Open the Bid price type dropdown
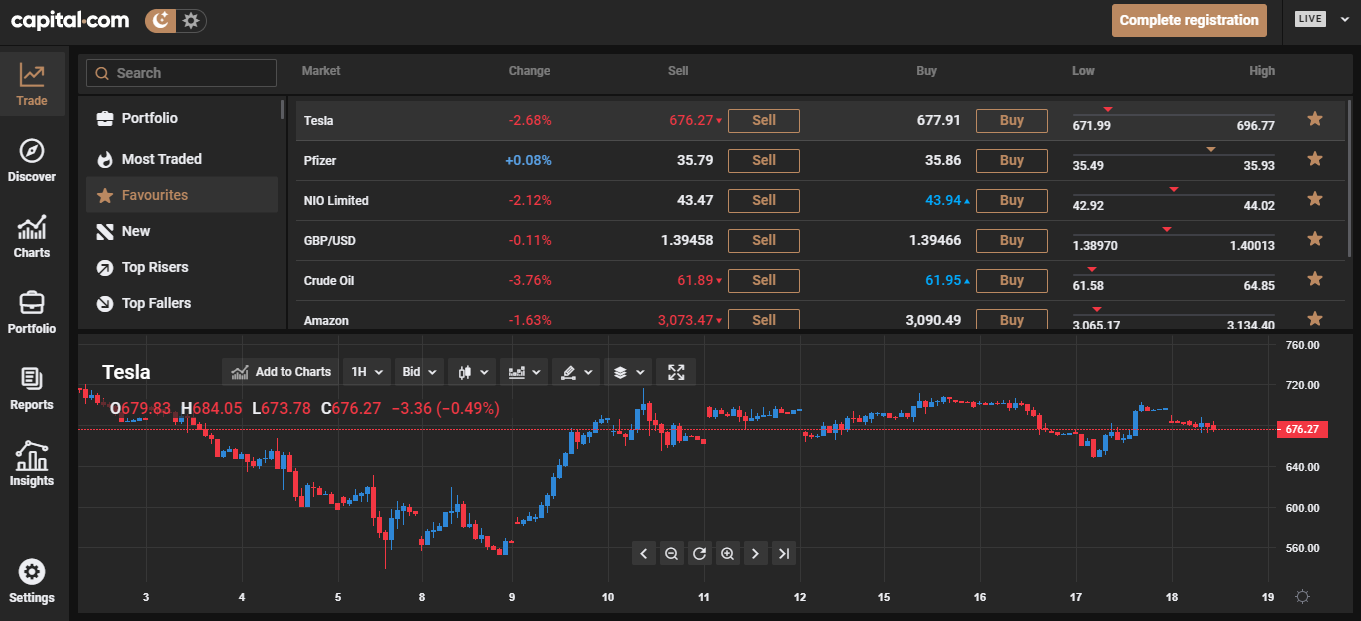The width and height of the screenshot is (1361, 621). tap(419, 372)
